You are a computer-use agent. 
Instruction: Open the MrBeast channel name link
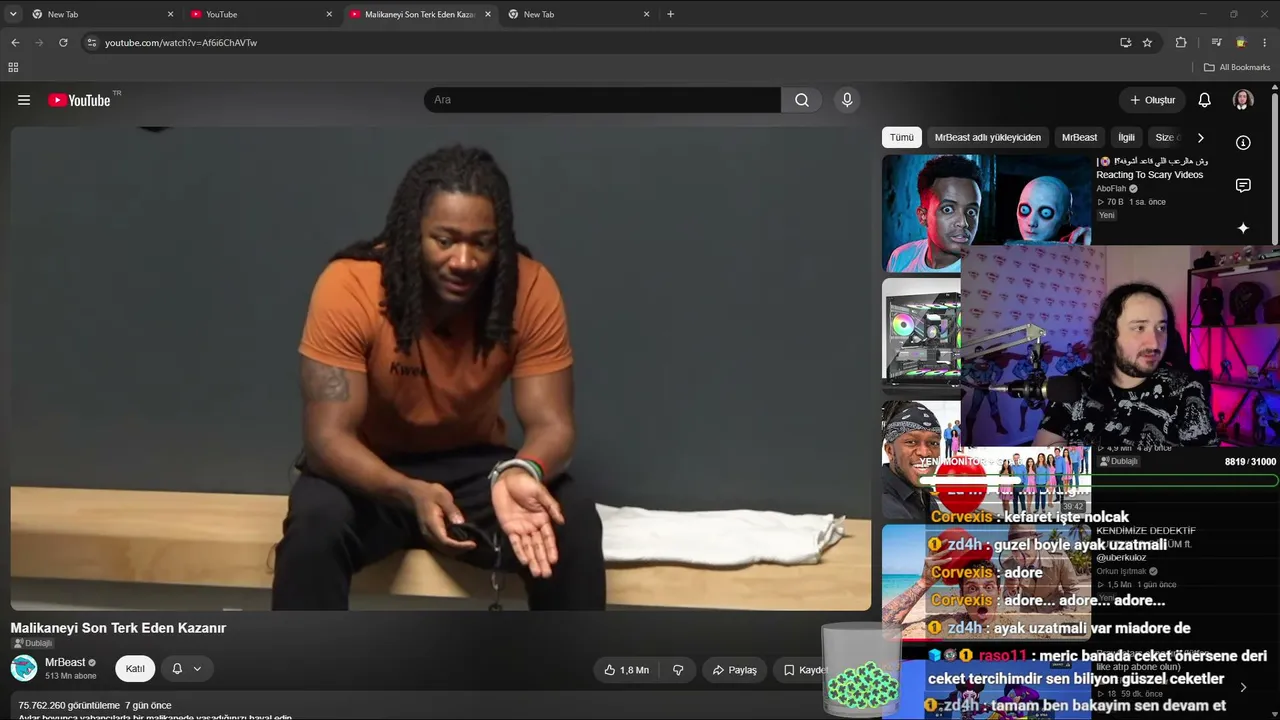65,662
